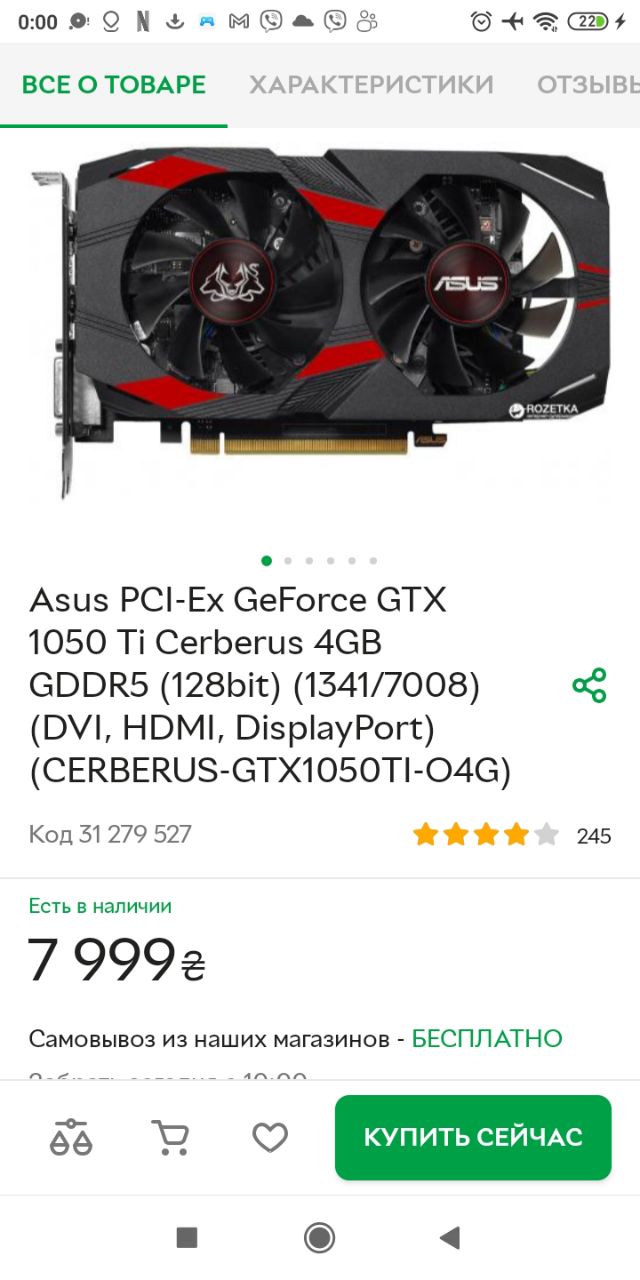Select the last image carousel dot
The height and width of the screenshot is (1280, 640).
(x=373, y=561)
